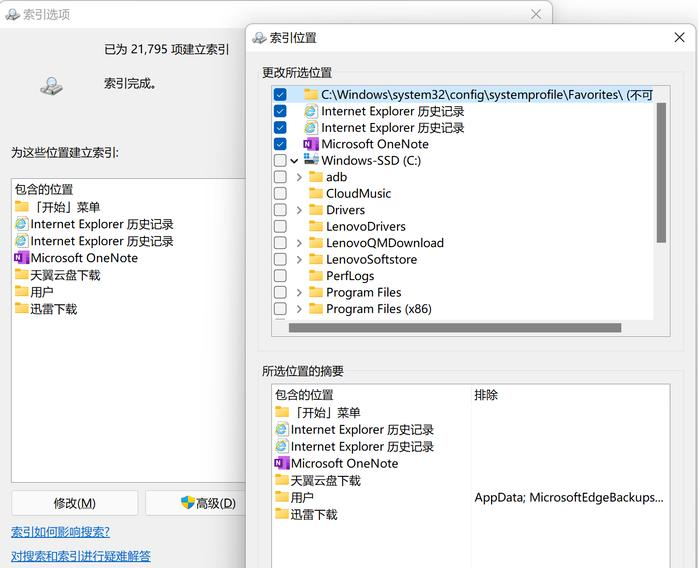Click the Program Files (x86) folder icon
698x568 pixels.
pyautogui.click(x=316, y=308)
